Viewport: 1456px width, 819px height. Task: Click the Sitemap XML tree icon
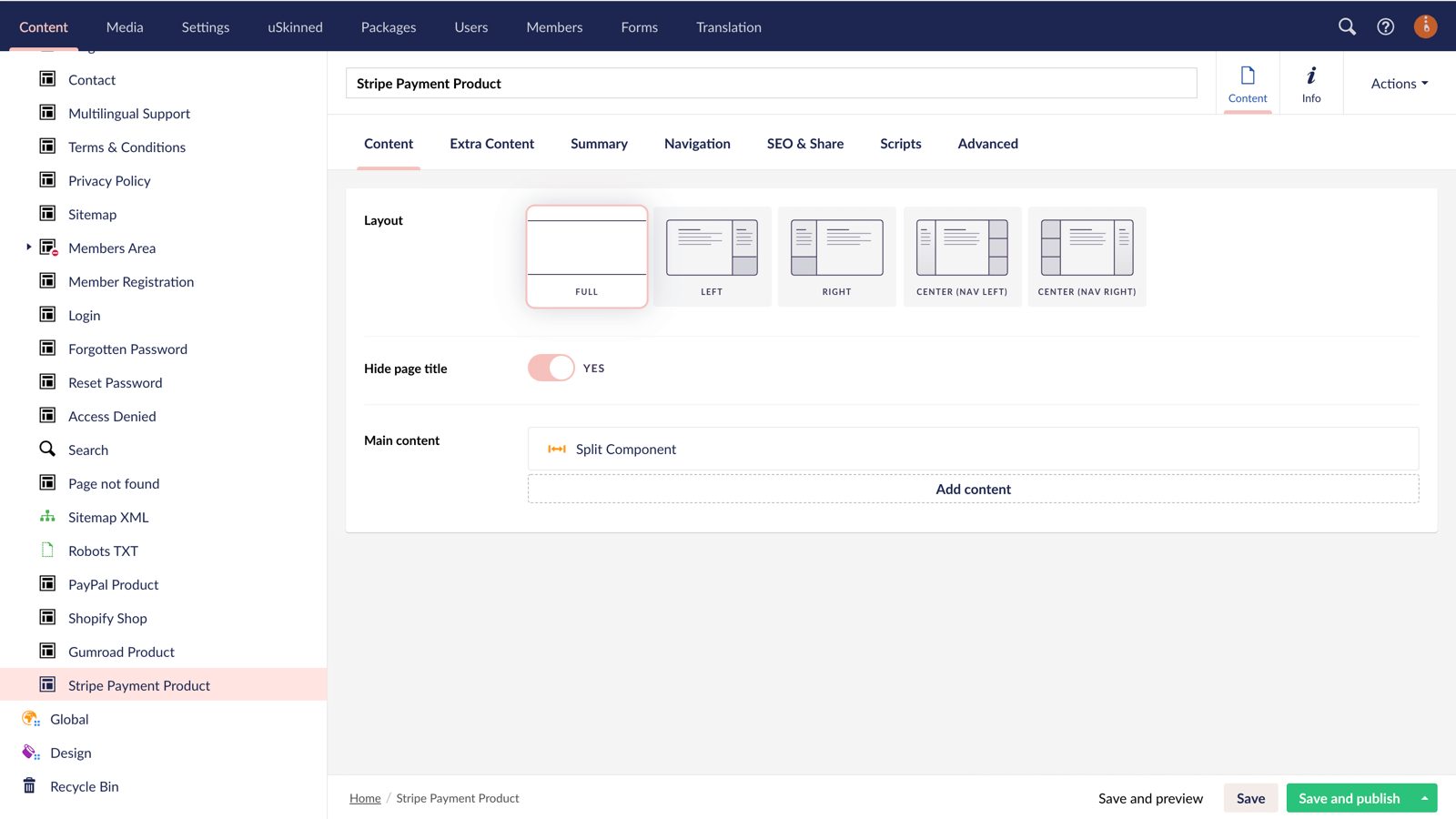pos(46,517)
